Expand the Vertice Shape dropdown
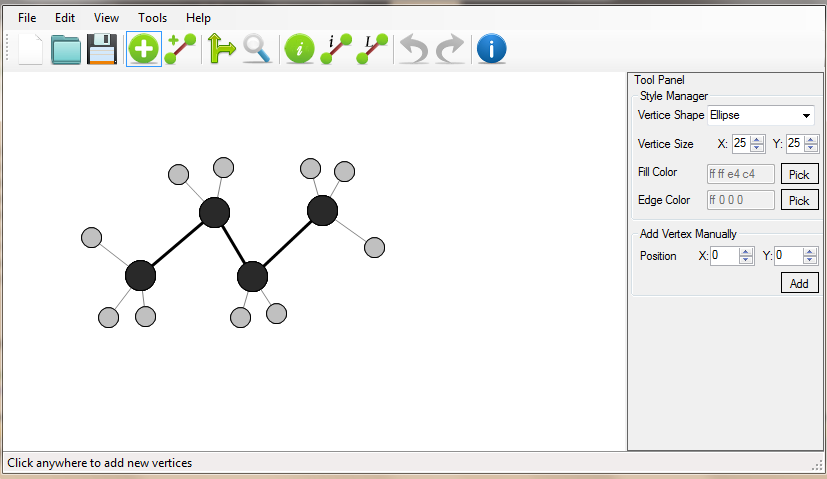The width and height of the screenshot is (827, 479). [806, 116]
